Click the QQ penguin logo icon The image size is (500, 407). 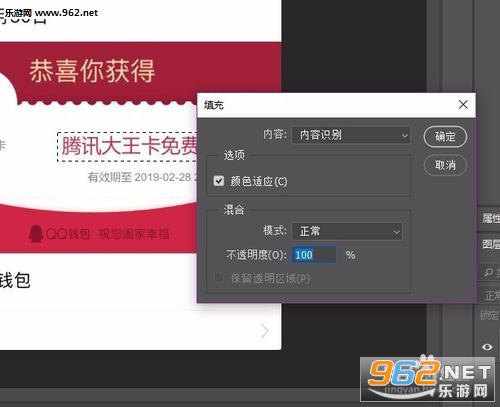click(36, 233)
